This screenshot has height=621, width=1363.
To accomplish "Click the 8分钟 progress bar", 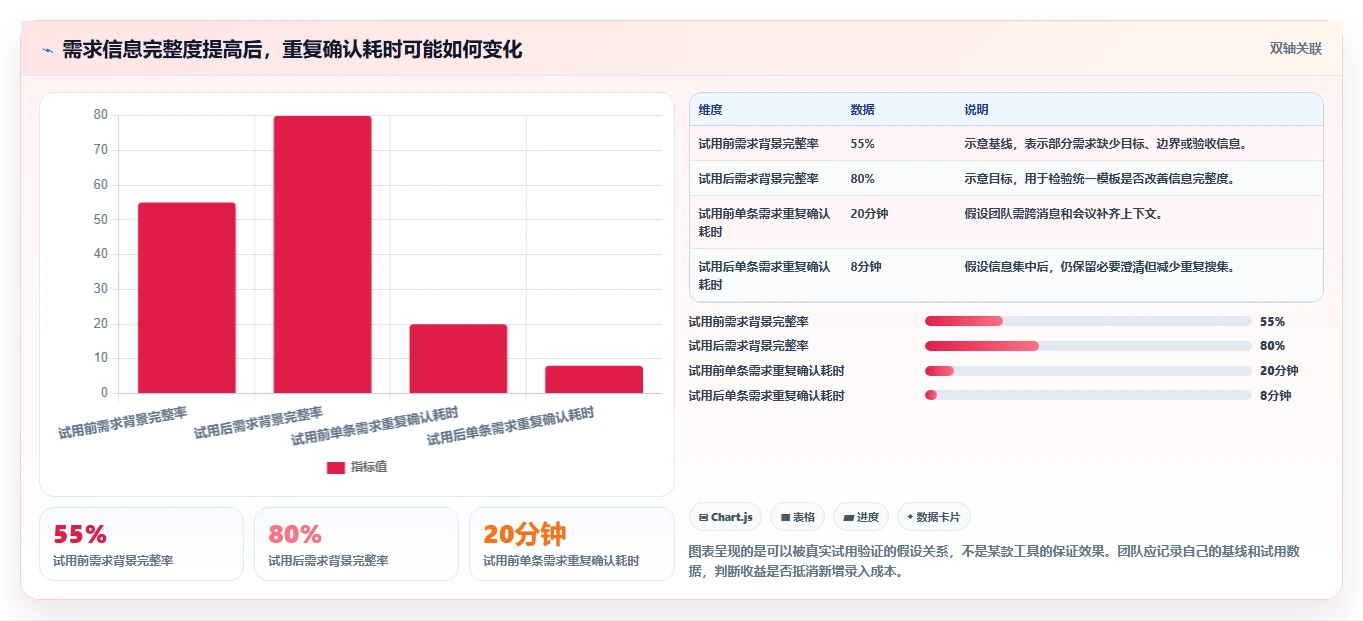I will click(1088, 395).
